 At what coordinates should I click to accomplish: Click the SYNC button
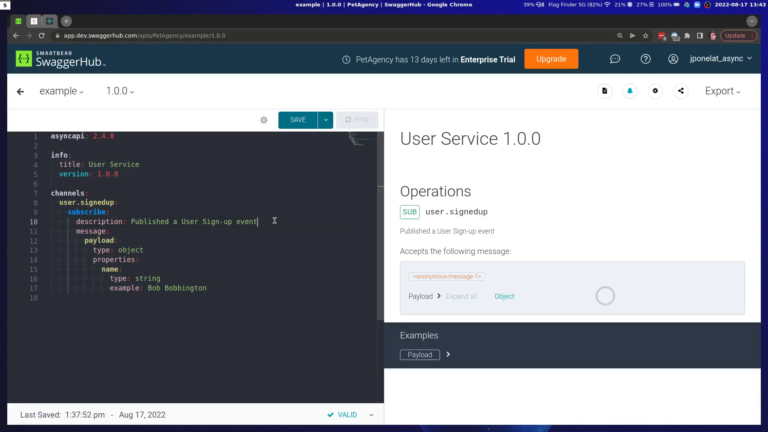[357, 120]
